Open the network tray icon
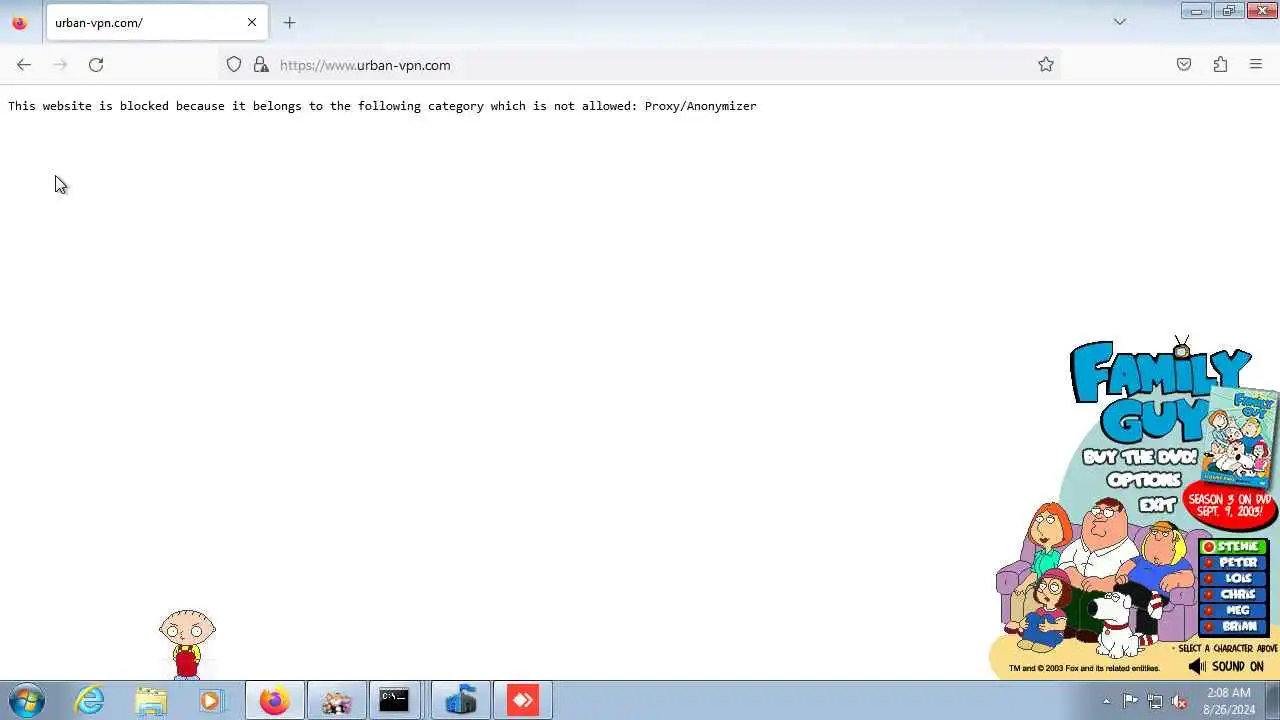Viewport: 1280px width, 720px height. tap(1155, 701)
